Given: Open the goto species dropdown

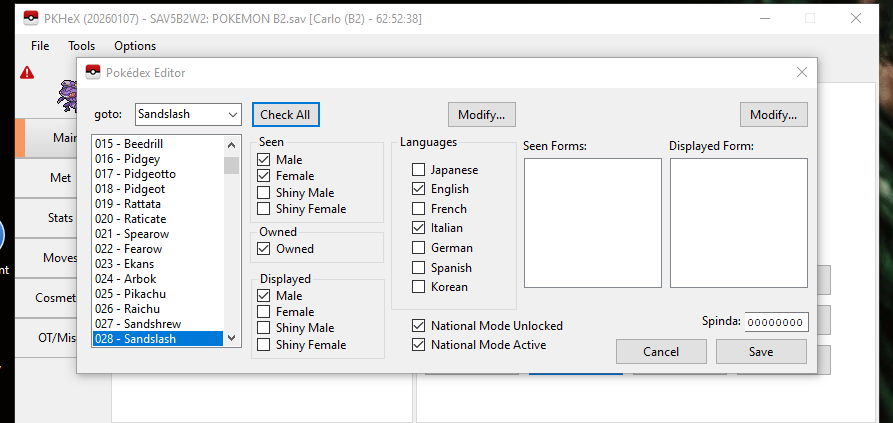Looking at the screenshot, I should [232, 114].
